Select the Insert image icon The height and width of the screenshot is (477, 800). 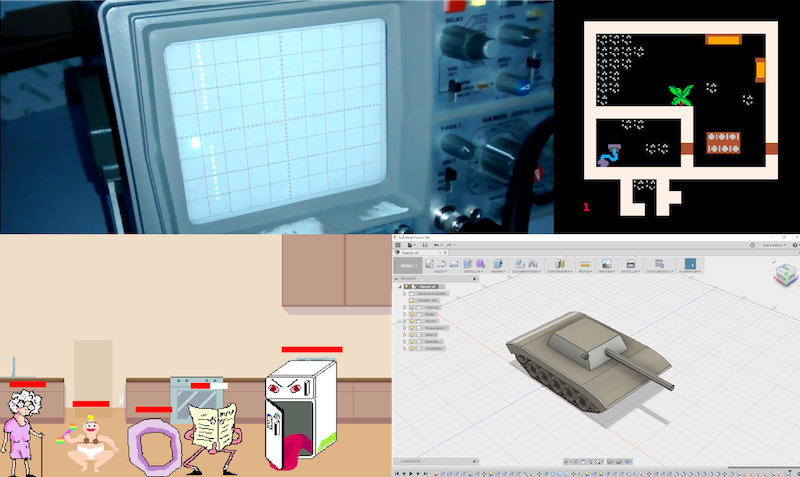[x=607, y=264]
